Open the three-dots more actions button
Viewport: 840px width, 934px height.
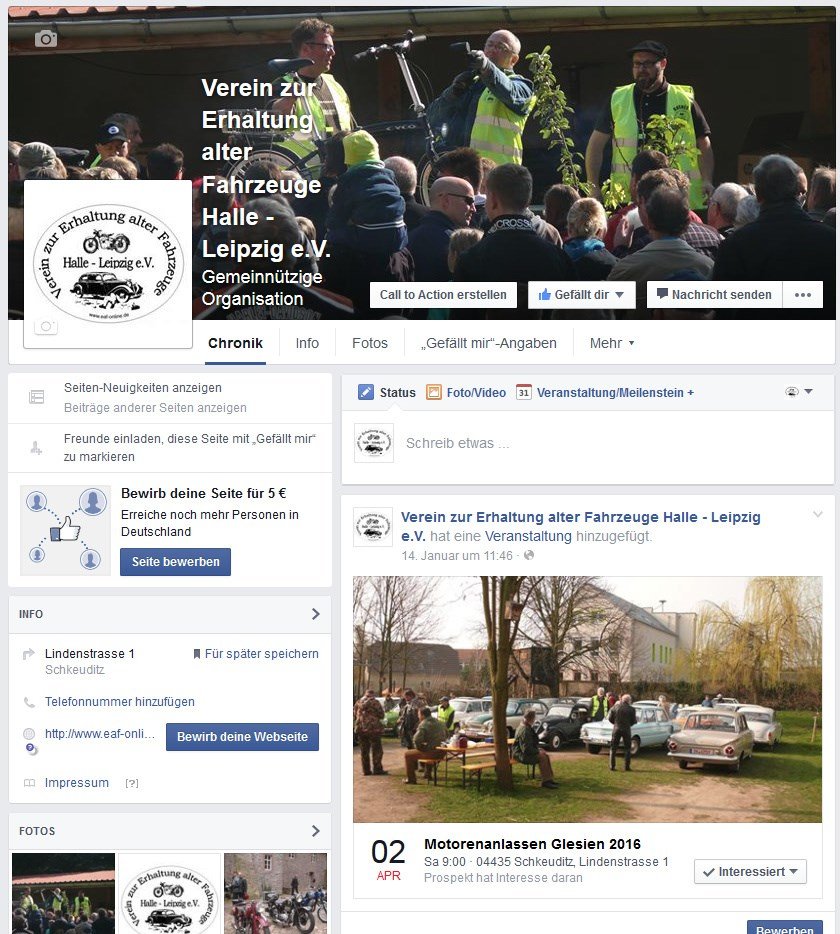[x=802, y=295]
